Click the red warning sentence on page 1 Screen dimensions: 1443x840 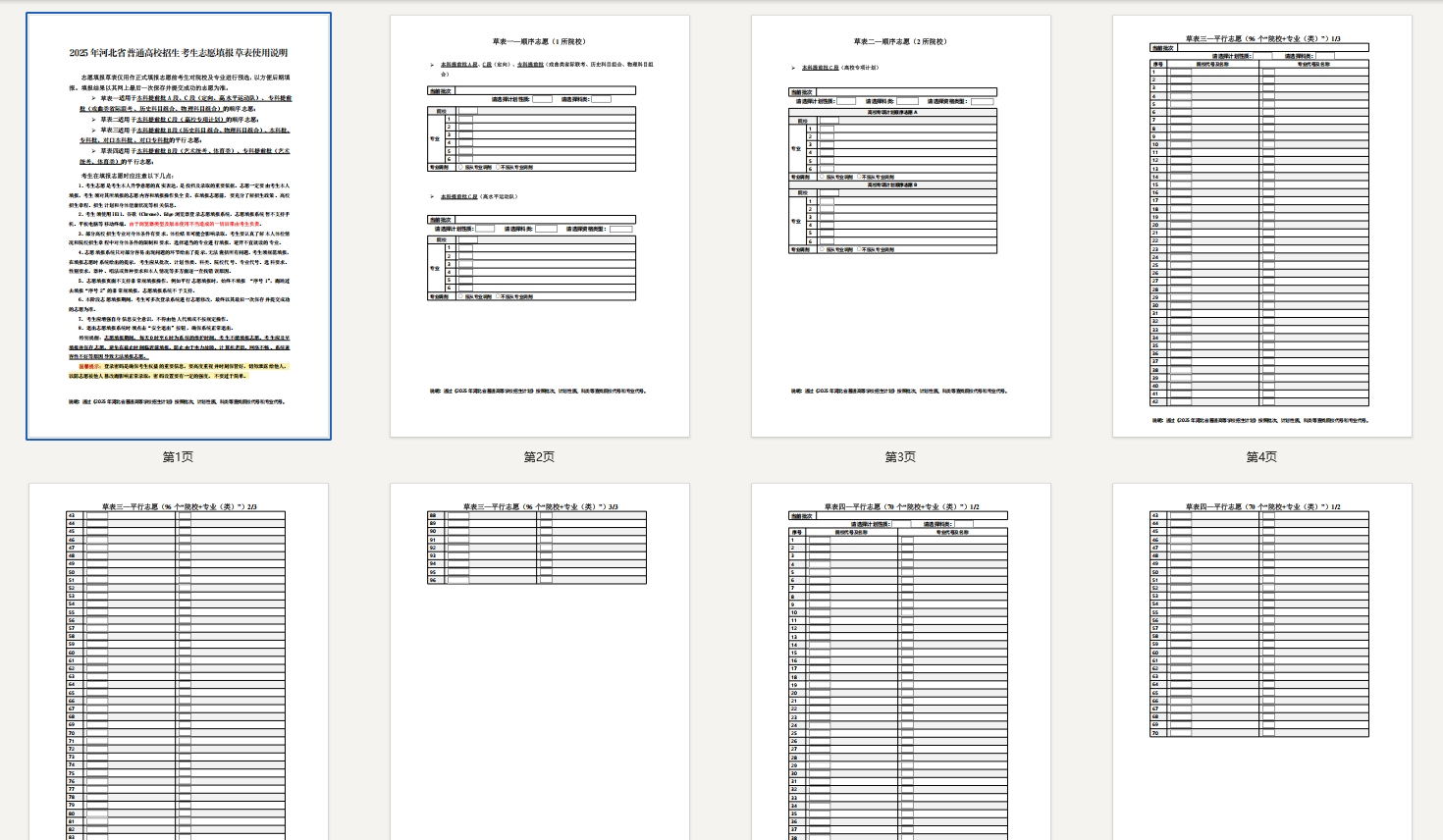[194, 224]
